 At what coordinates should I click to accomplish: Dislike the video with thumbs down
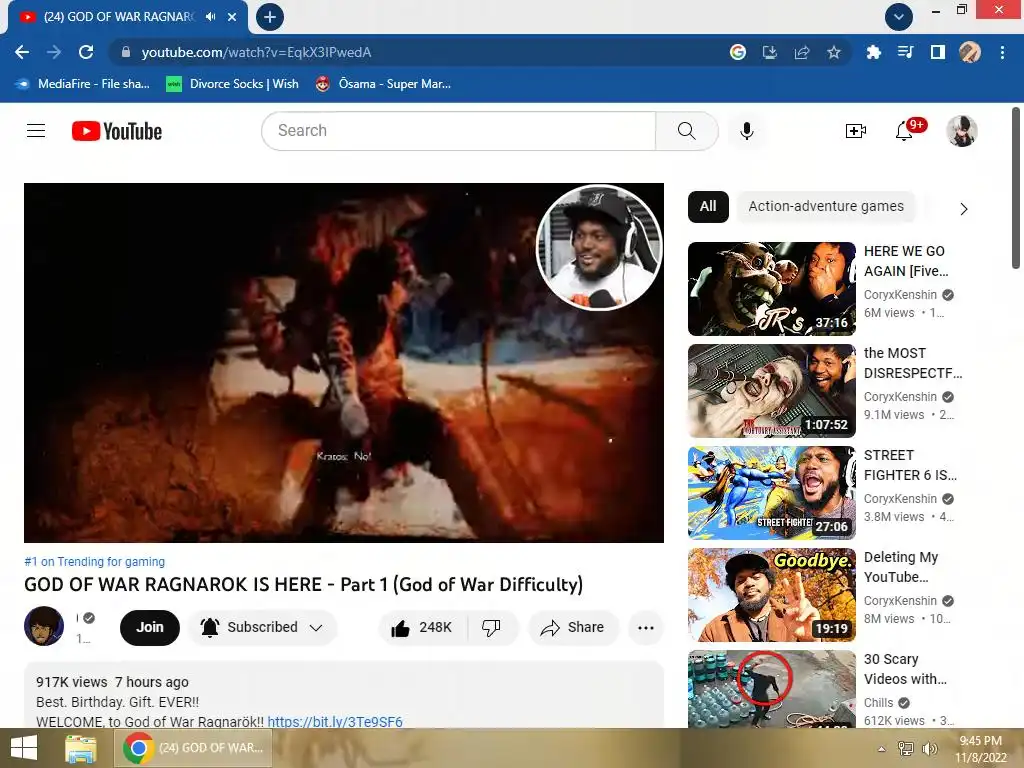tap(491, 628)
